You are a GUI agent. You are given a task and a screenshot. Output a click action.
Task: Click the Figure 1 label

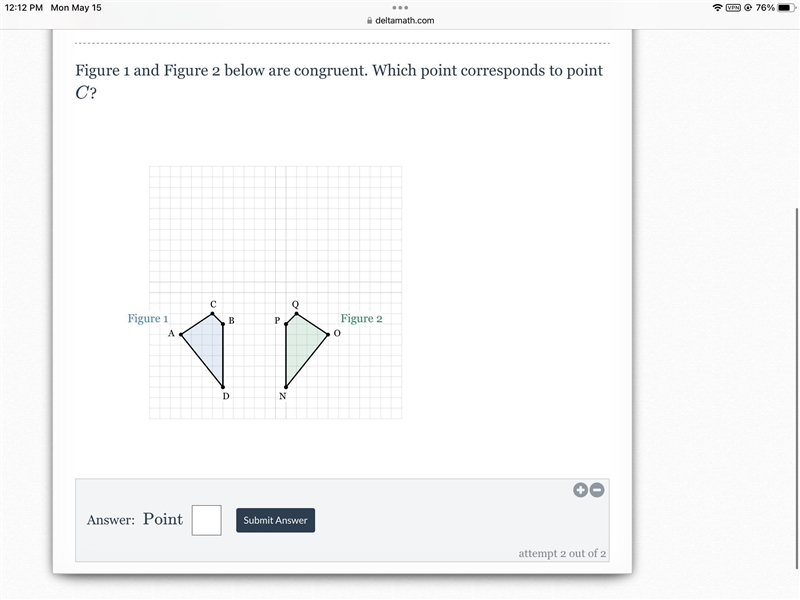tap(147, 318)
